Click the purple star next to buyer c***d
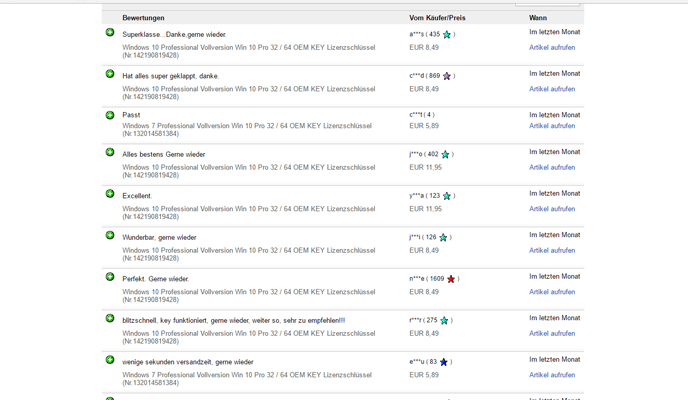Image resolution: width=688 pixels, height=400 pixels. 447,76
